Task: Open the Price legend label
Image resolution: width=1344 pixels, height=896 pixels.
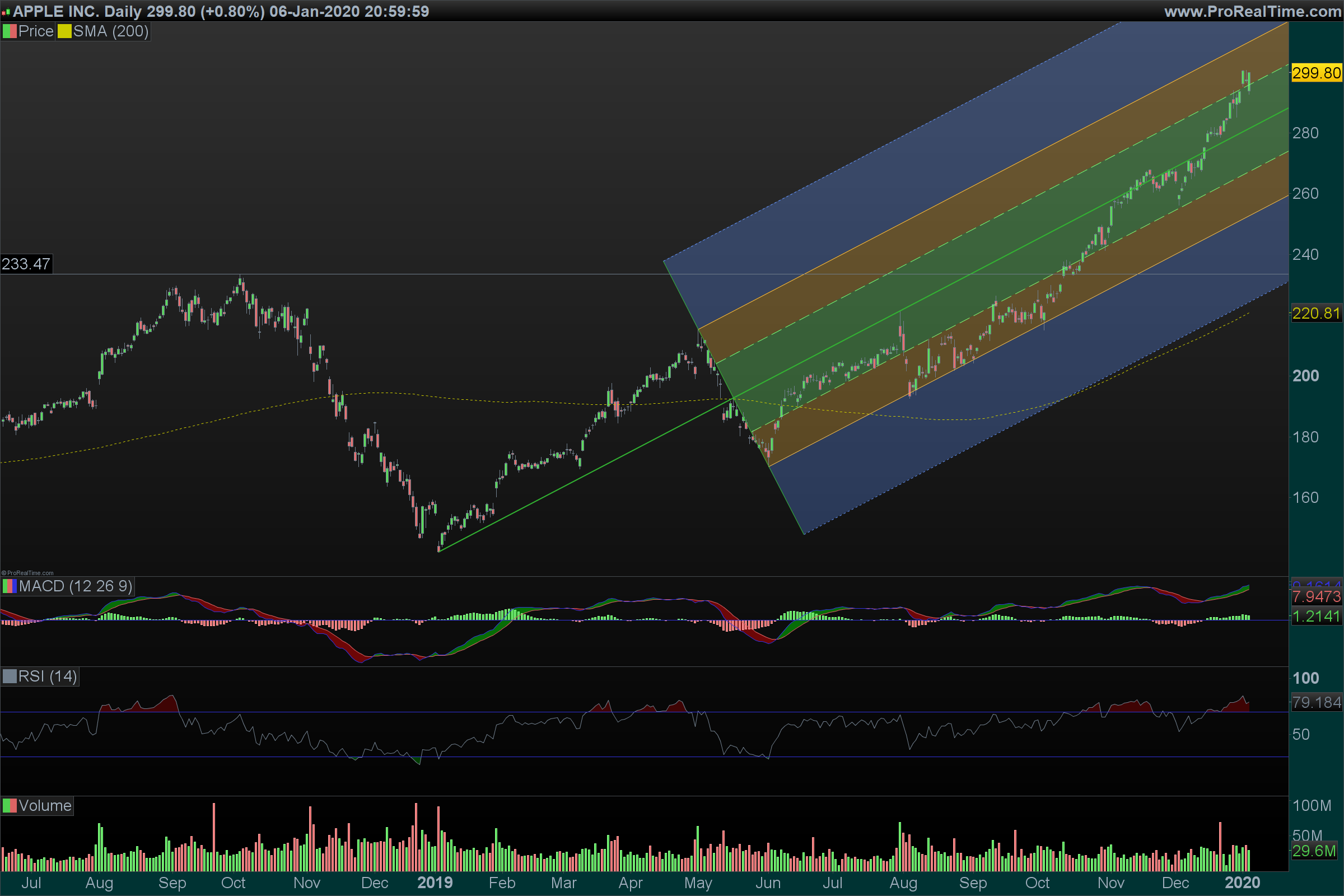Action: pyautogui.click(x=35, y=31)
